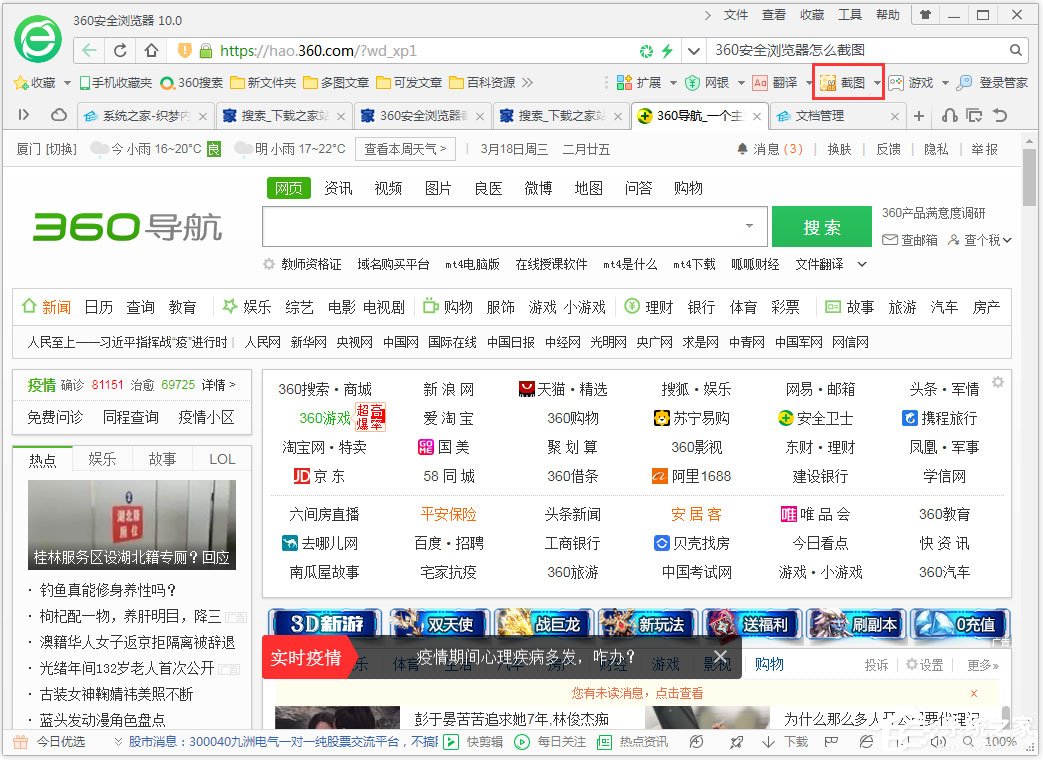Screen dimensions: 1043x760
Task: Click the 翻译 translate icon
Action: coord(761,82)
